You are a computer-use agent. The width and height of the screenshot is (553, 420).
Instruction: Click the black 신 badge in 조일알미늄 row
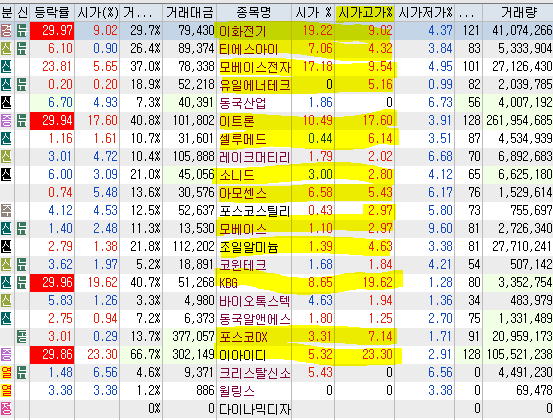pyautogui.click(x=6, y=246)
